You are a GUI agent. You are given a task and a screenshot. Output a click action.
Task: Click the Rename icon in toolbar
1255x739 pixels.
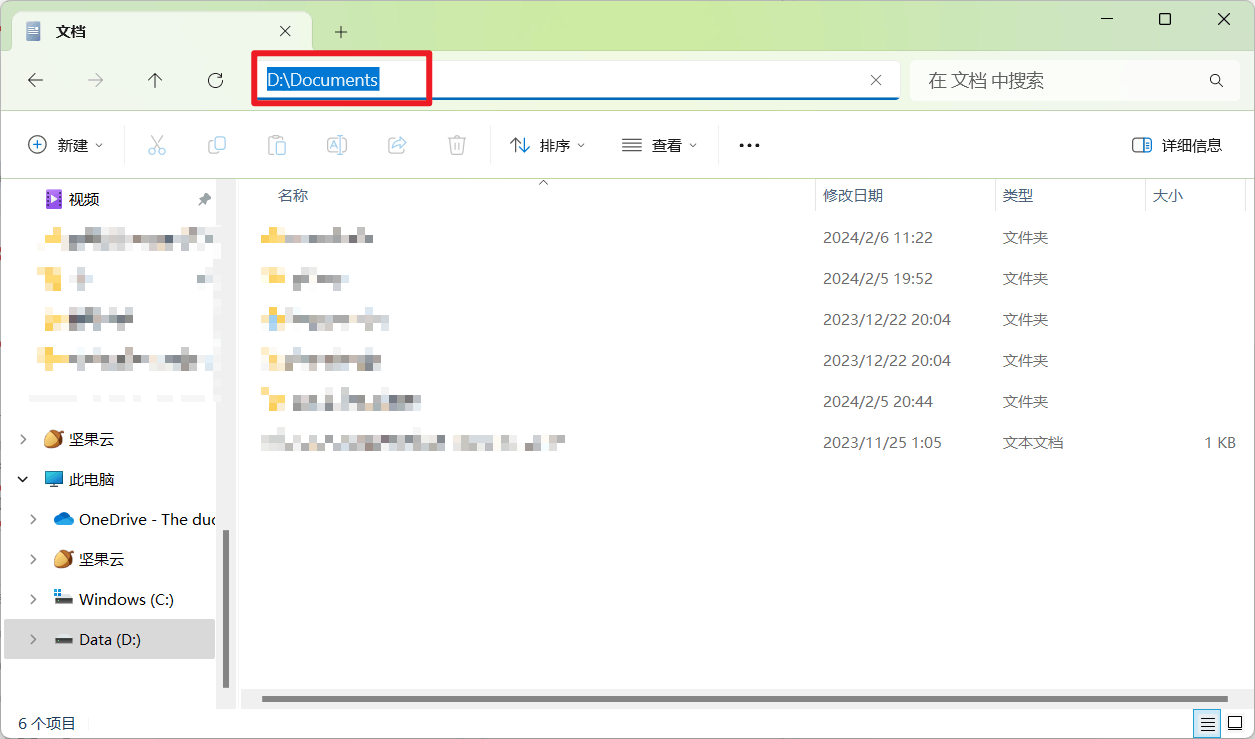[337, 145]
